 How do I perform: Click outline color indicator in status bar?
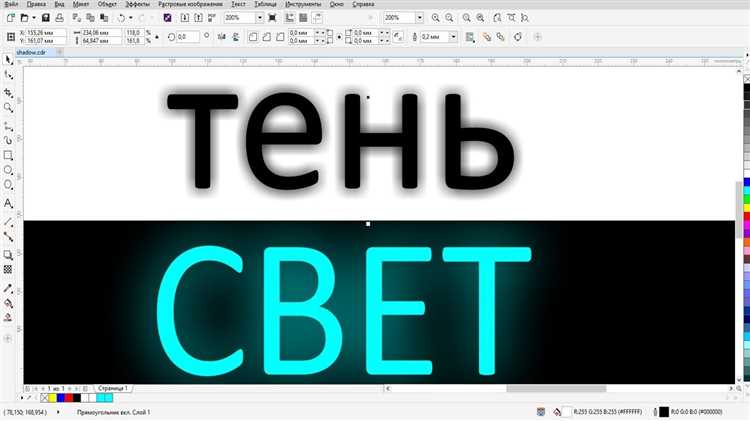[x=664, y=412]
